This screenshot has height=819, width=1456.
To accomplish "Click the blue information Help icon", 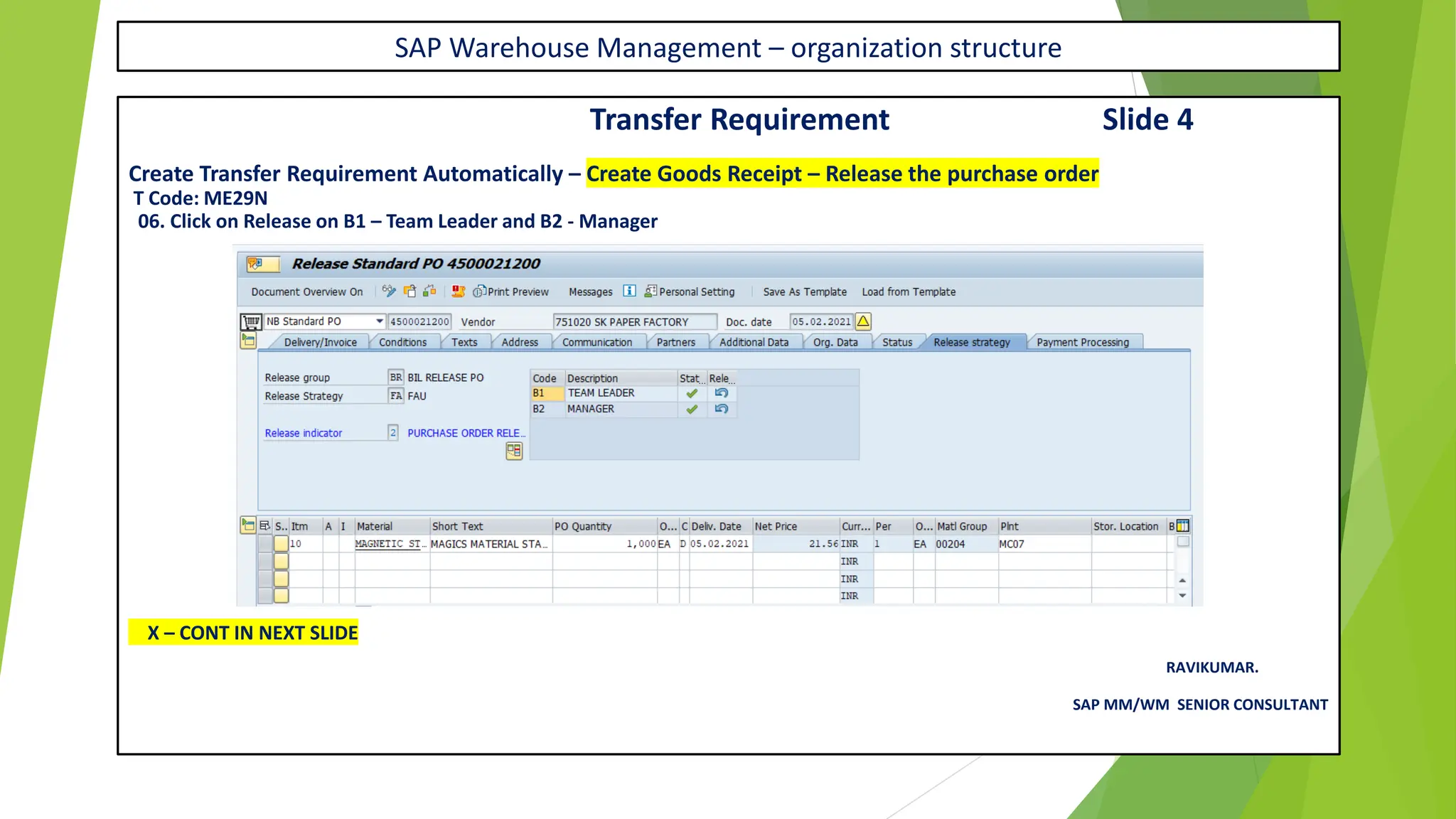I will [x=629, y=291].
